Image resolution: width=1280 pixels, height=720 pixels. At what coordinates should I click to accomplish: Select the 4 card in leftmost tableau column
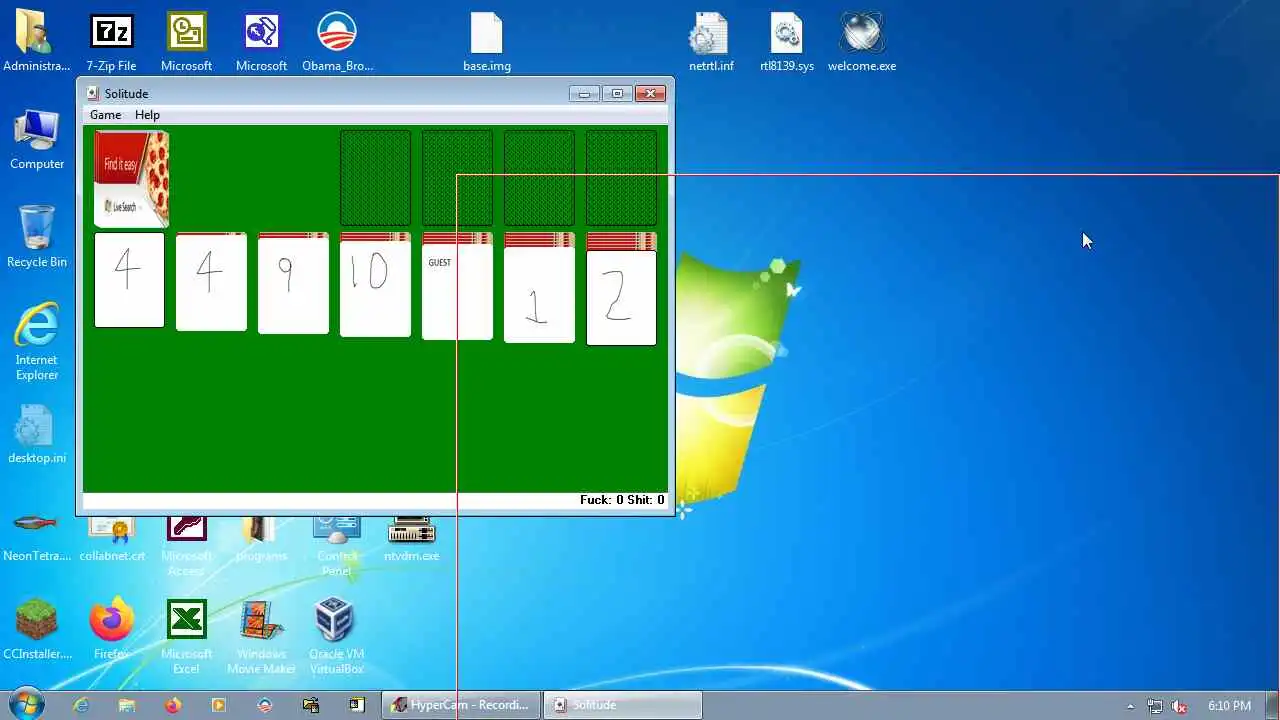129,280
